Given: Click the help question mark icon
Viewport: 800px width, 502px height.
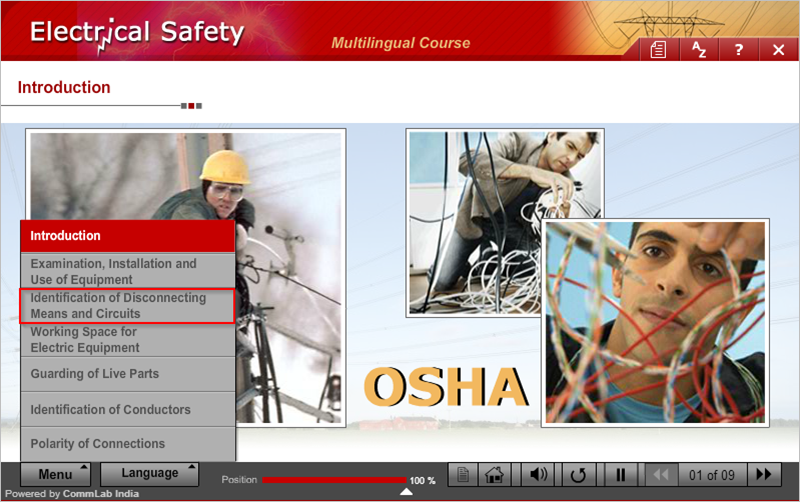Looking at the screenshot, I should pos(739,50).
